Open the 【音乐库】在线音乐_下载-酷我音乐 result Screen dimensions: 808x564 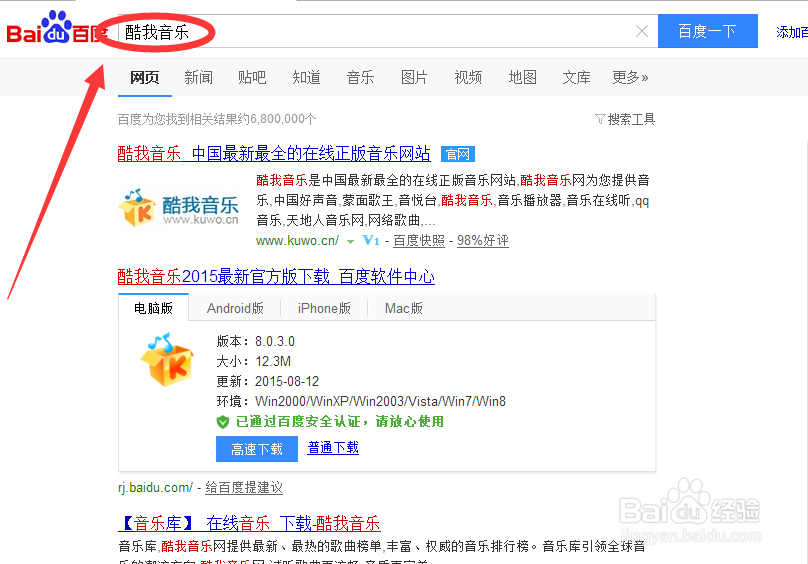(249, 523)
